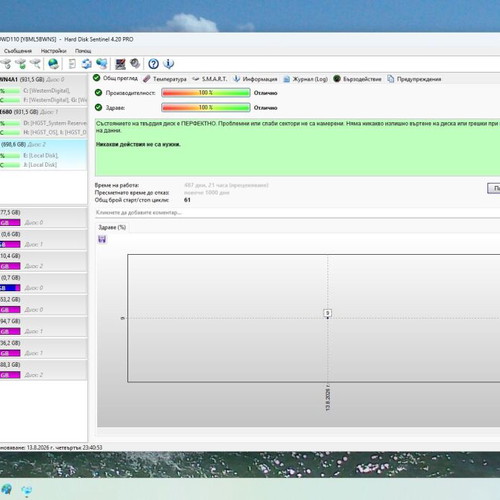Click the globe icon in the toolbar
The height and width of the screenshot is (500, 500).
coord(53,63)
